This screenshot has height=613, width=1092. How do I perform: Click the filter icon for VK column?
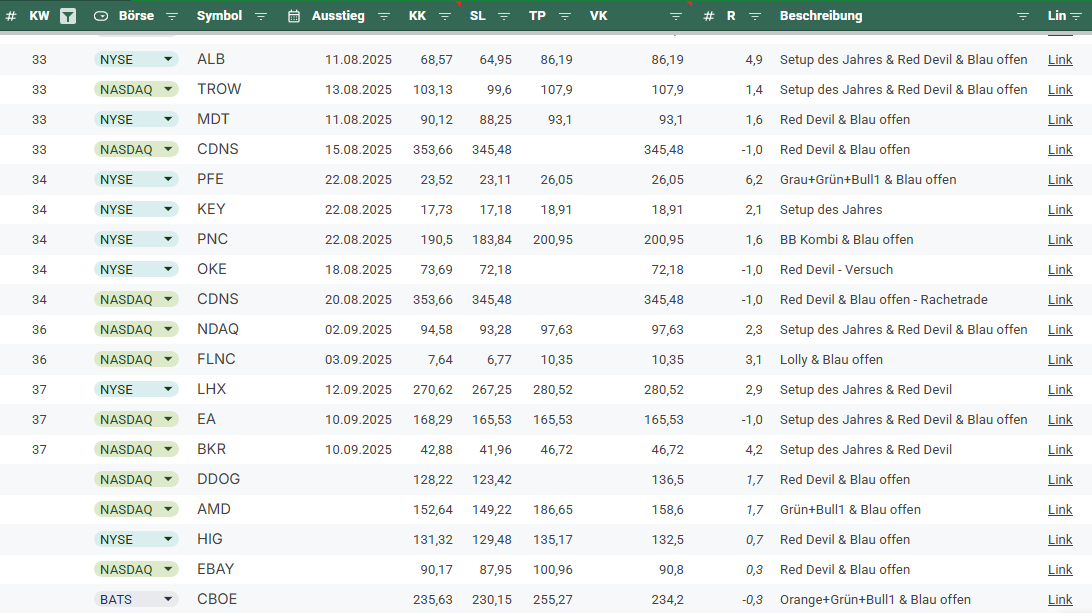pyautogui.click(x=676, y=16)
